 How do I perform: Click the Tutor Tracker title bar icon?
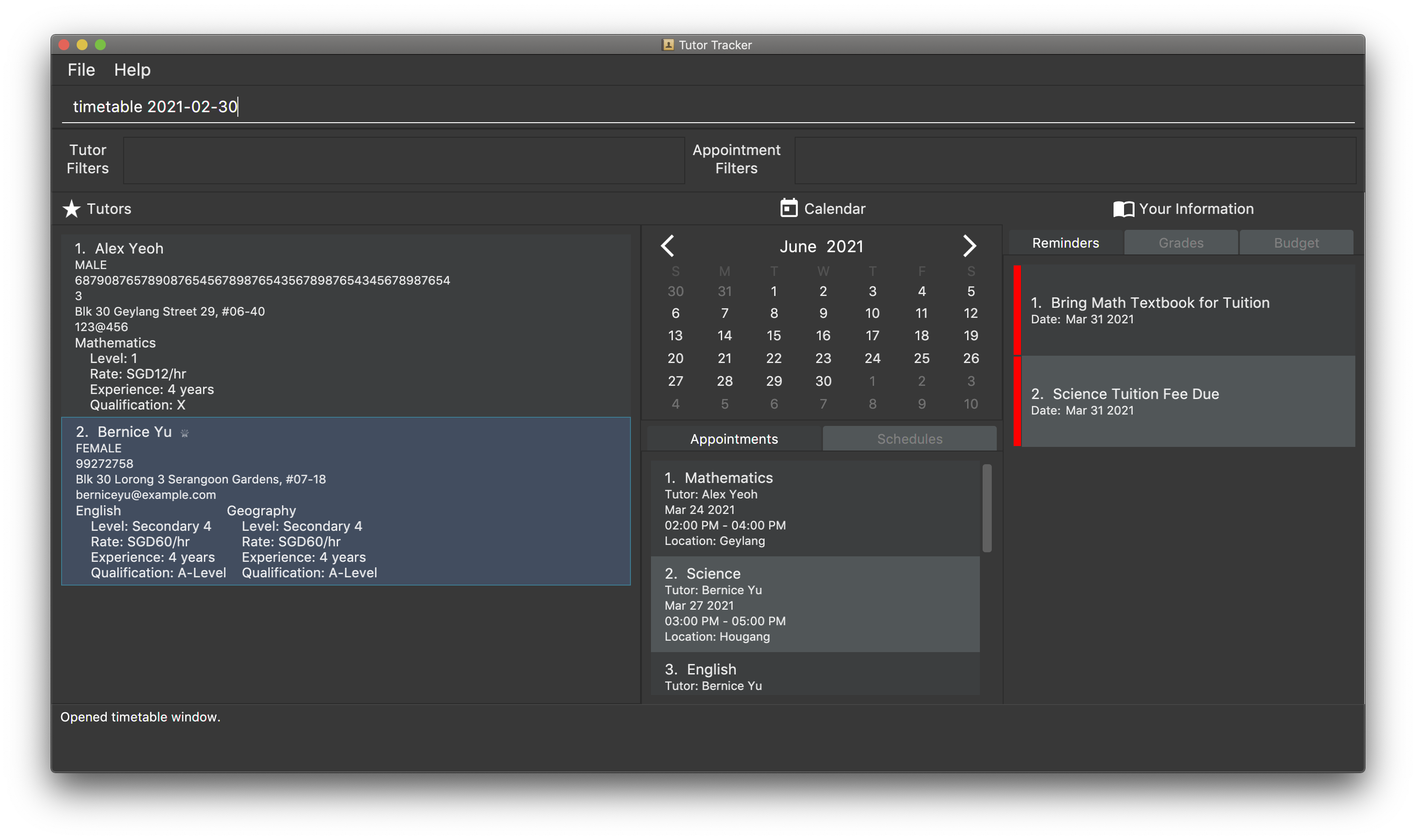coord(668,45)
